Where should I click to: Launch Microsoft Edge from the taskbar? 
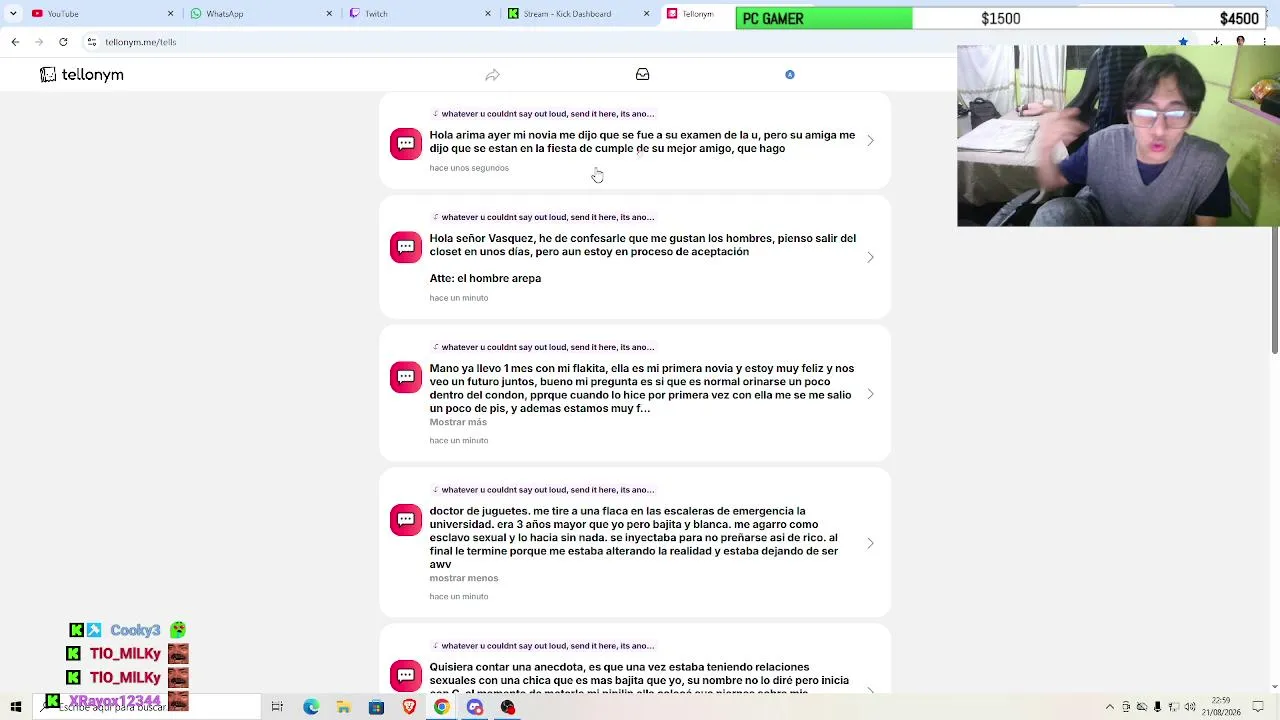tap(311, 707)
